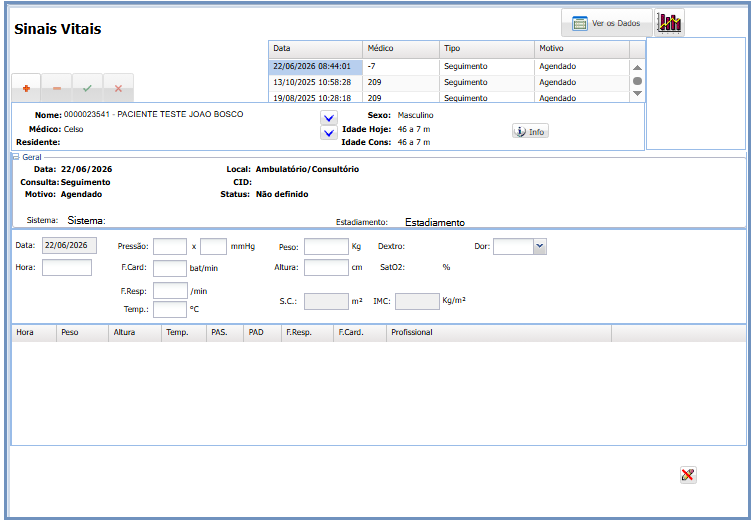Click the F.Resp. column header in lower table
This screenshot has width=756, height=524.
click(307, 333)
